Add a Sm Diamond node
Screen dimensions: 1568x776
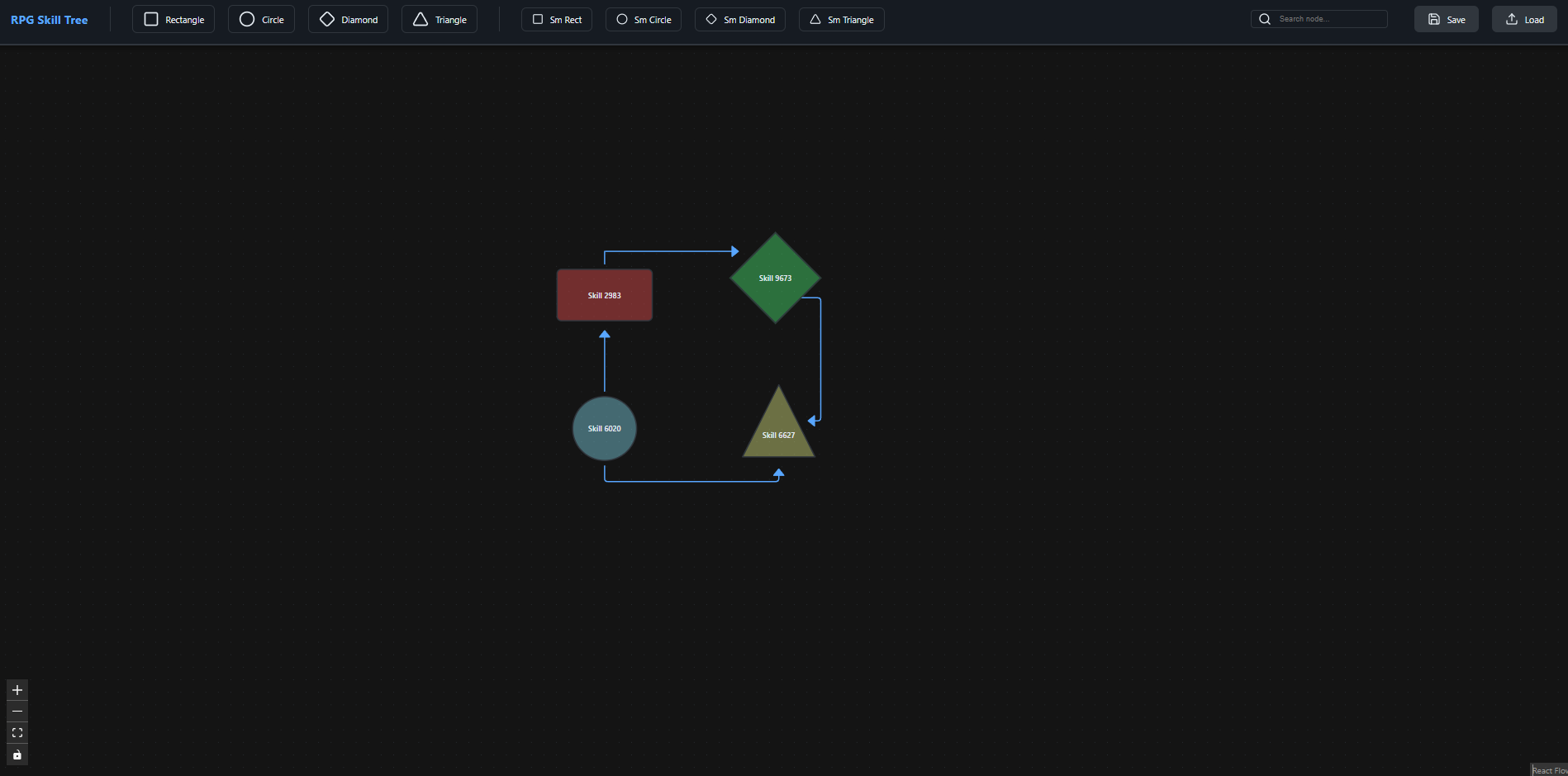pos(740,19)
